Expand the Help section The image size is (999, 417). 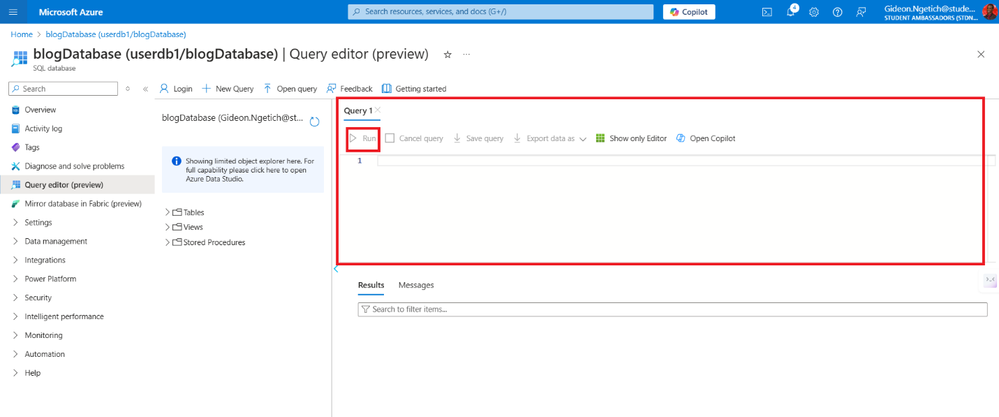[x=32, y=373]
